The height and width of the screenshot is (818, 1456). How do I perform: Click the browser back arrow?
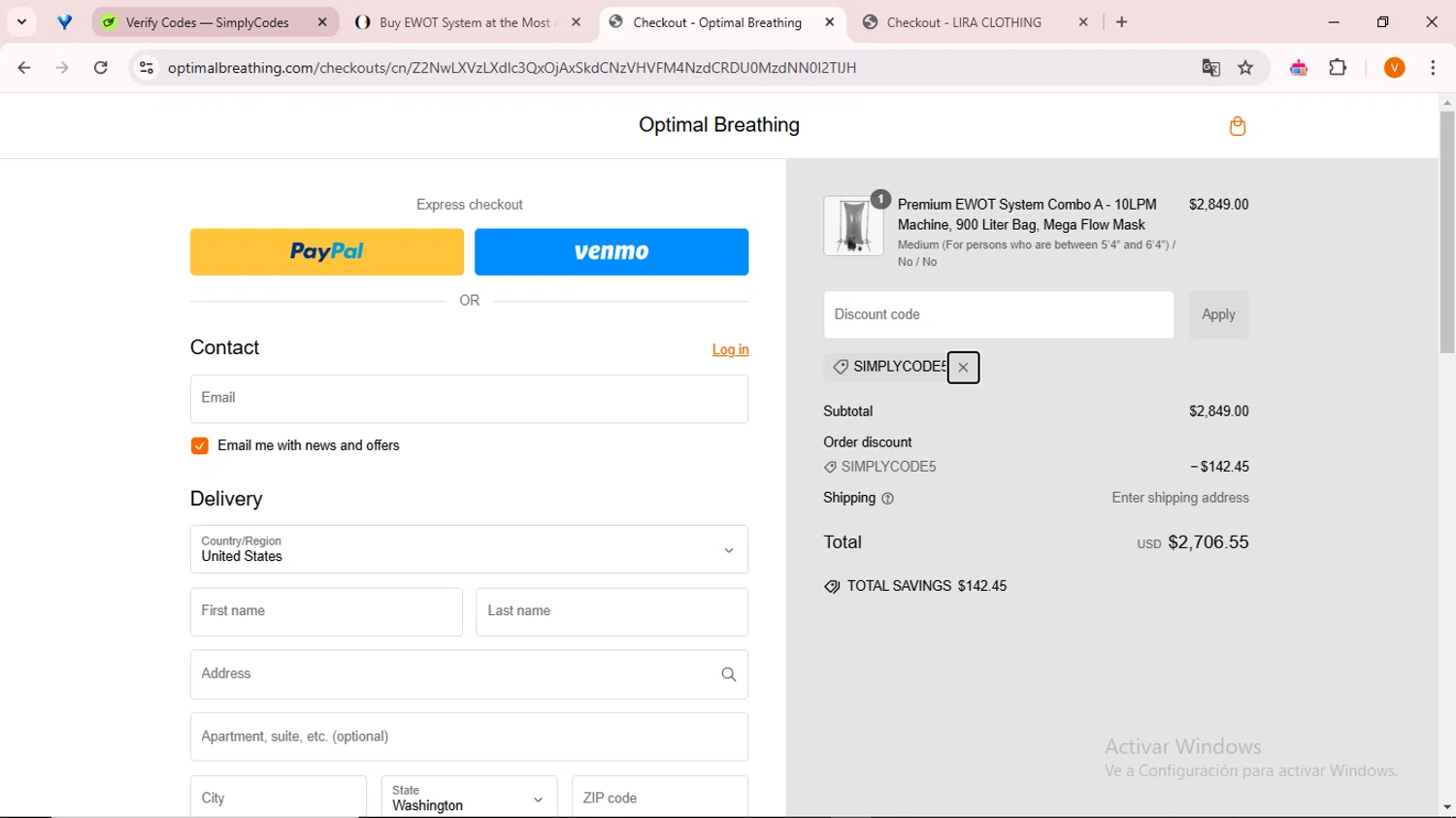24,68
